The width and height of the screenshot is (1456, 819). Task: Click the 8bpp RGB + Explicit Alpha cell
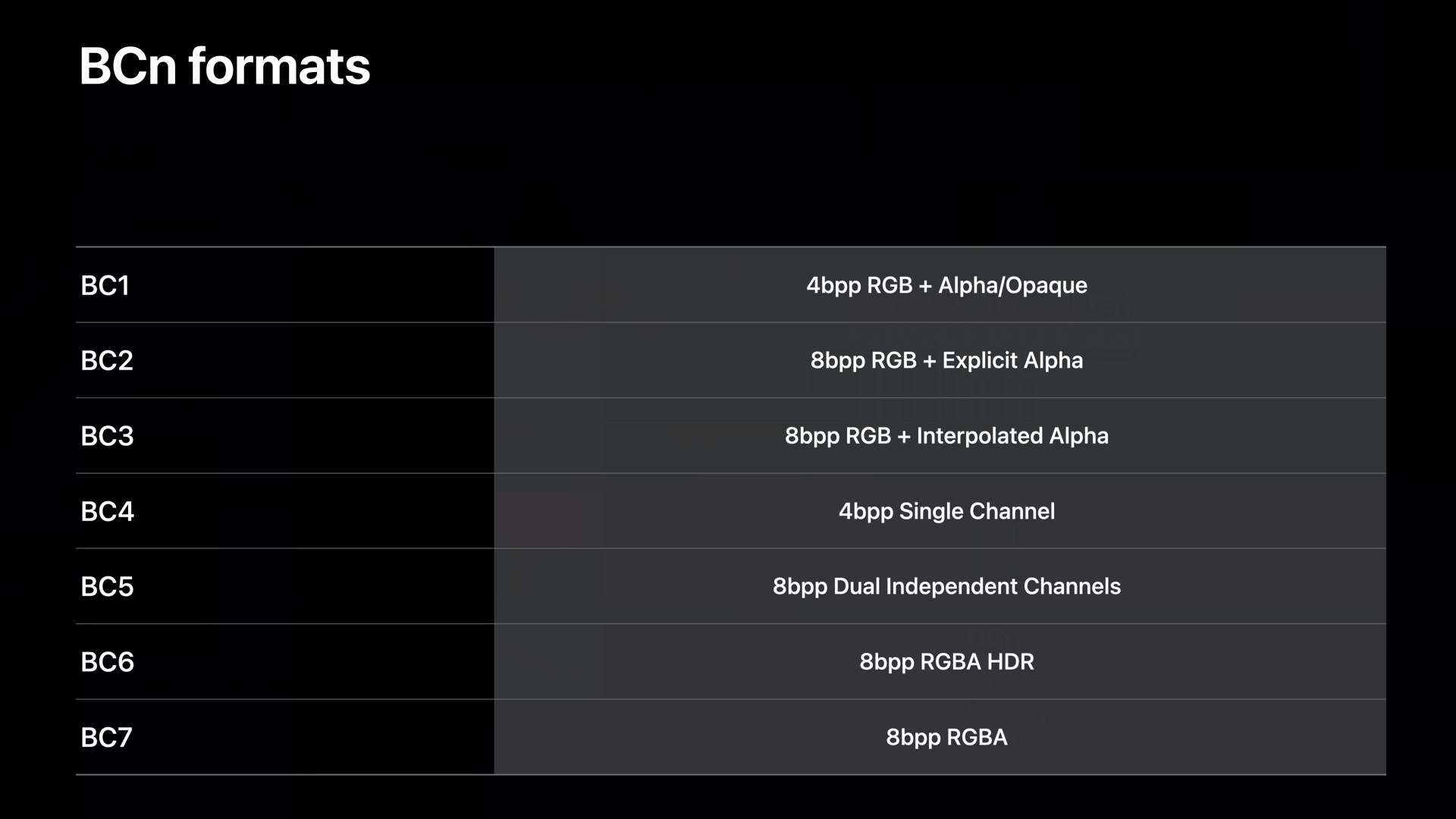coord(946,361)
